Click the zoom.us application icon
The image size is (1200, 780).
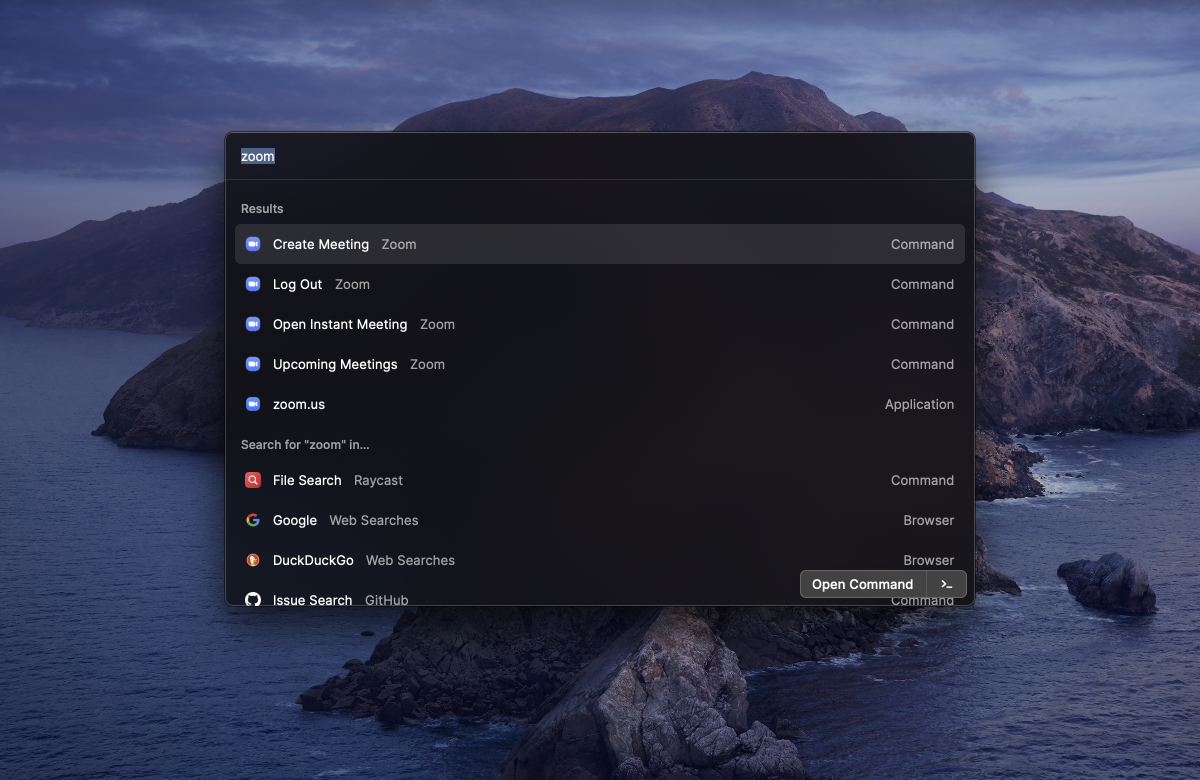tap(253, 404)
